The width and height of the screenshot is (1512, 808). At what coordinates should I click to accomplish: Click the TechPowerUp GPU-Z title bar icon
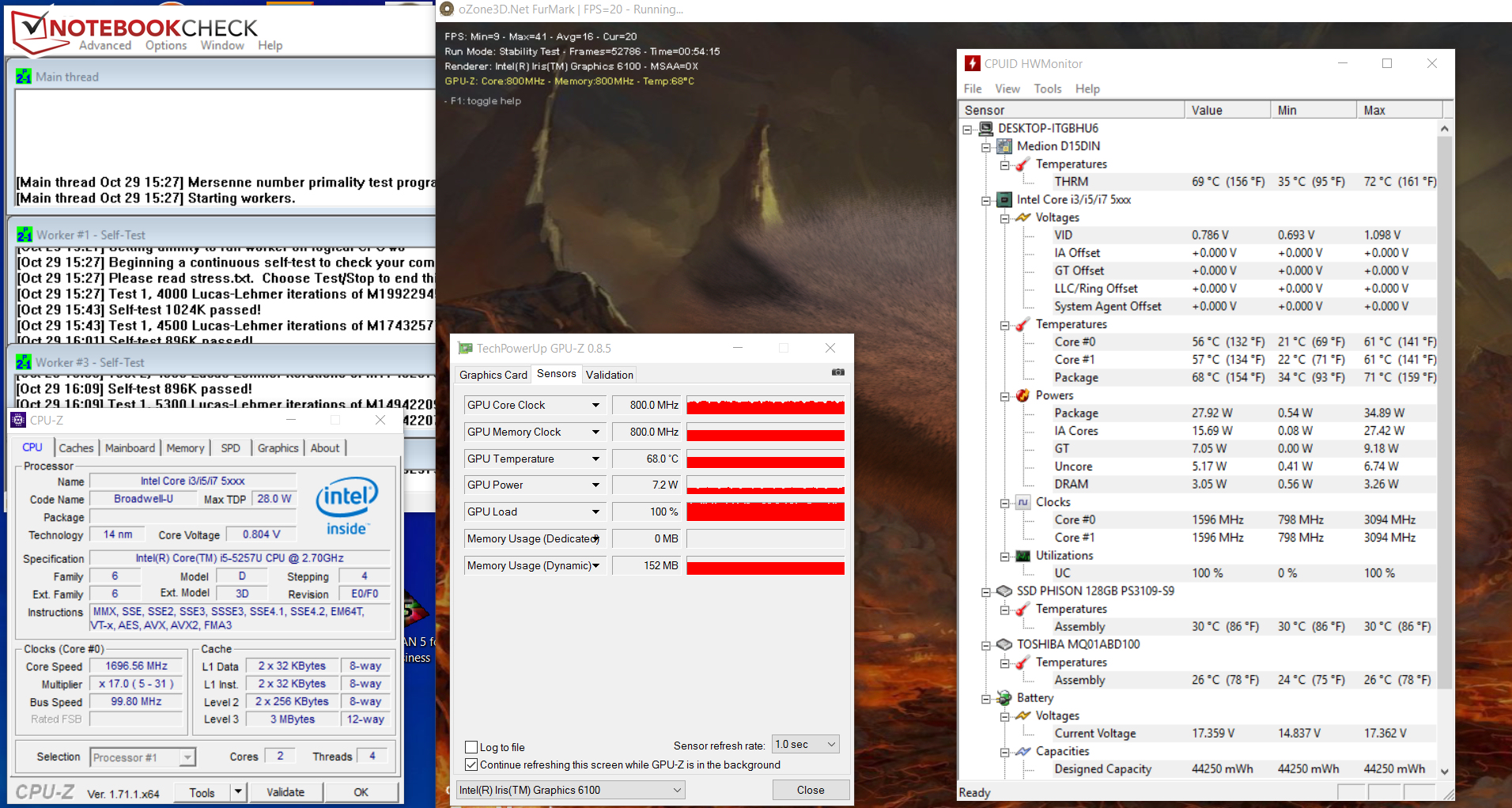[x=465, y=348]
